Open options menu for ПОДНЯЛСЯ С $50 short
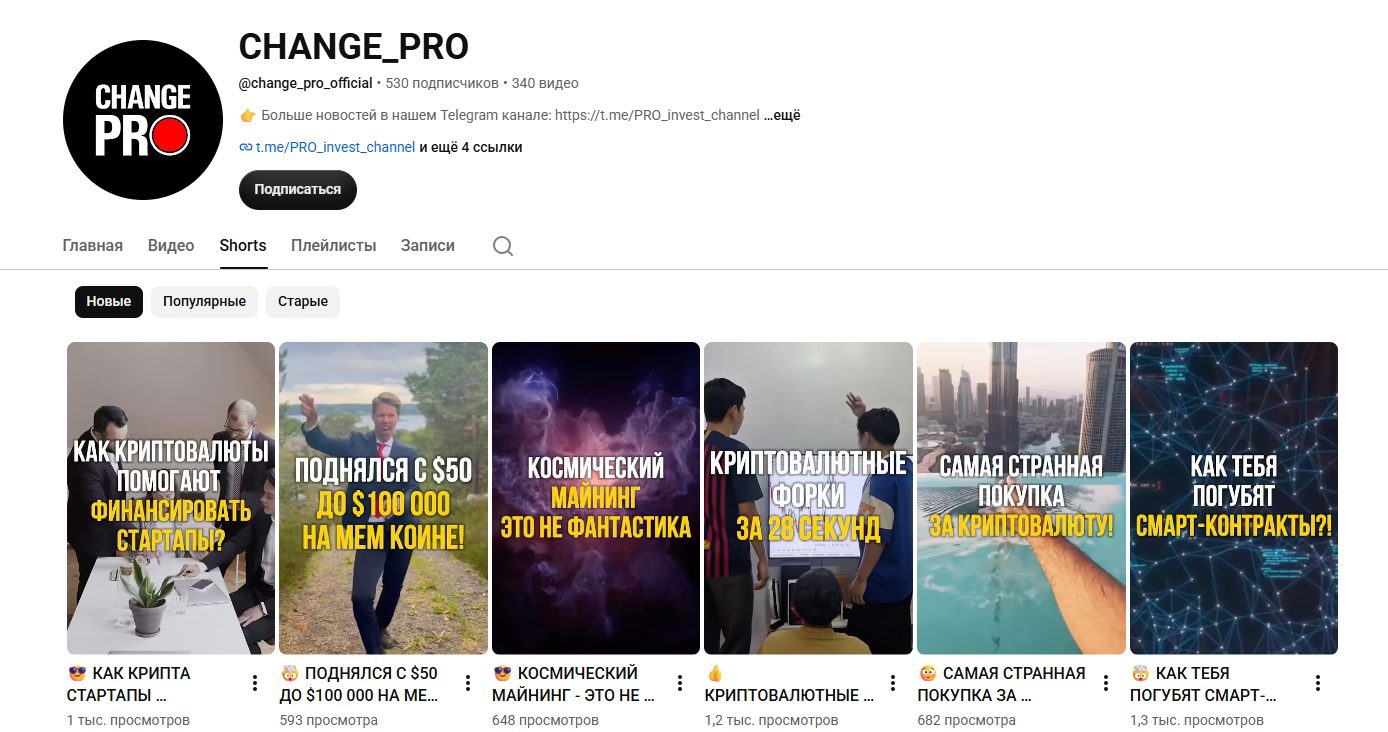This screenshot has height=732, width=1388. [468, 683]
